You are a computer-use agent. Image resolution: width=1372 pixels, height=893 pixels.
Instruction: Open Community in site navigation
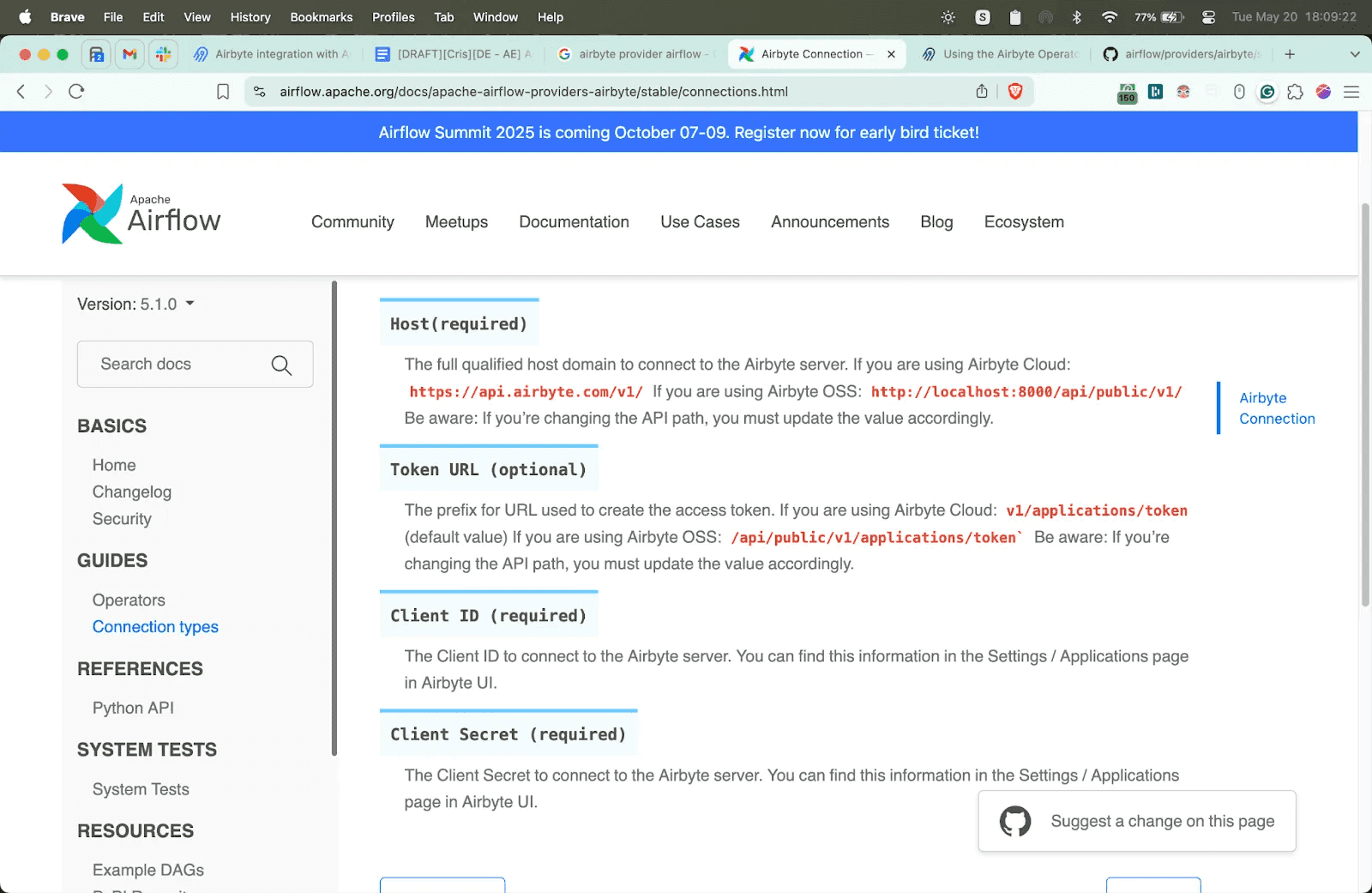352,222
